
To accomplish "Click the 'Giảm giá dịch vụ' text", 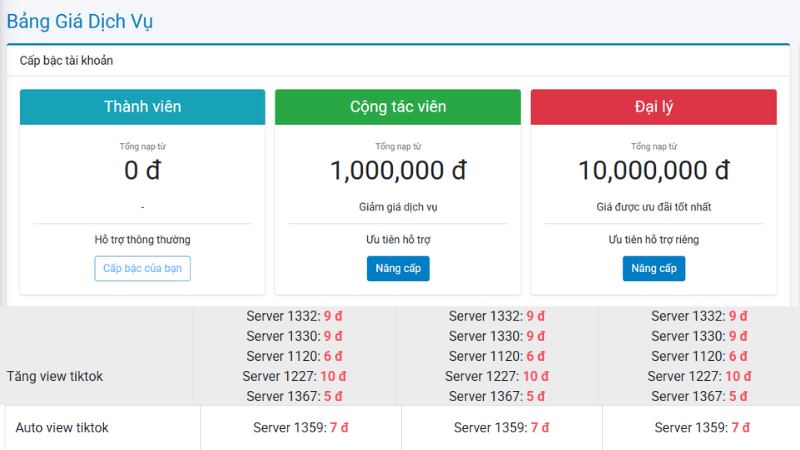I will [x=398, y=207].
